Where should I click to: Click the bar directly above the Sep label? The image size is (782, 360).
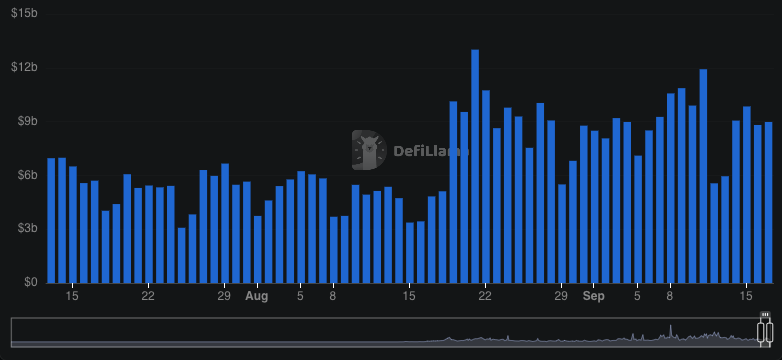594,207
